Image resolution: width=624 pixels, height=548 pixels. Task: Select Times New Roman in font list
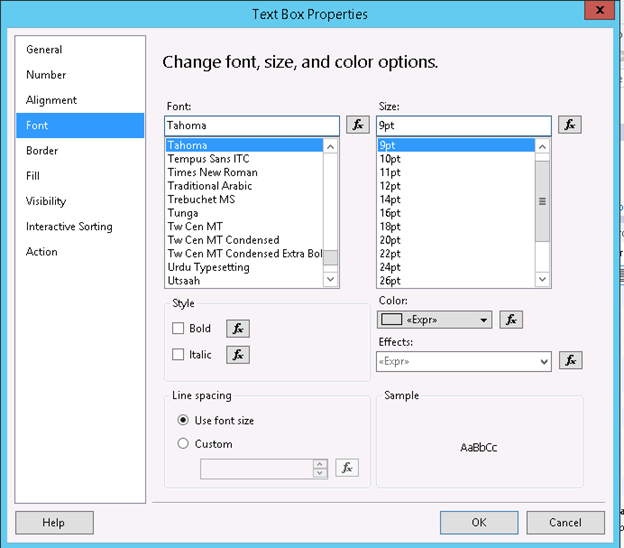tap(212, 172)
